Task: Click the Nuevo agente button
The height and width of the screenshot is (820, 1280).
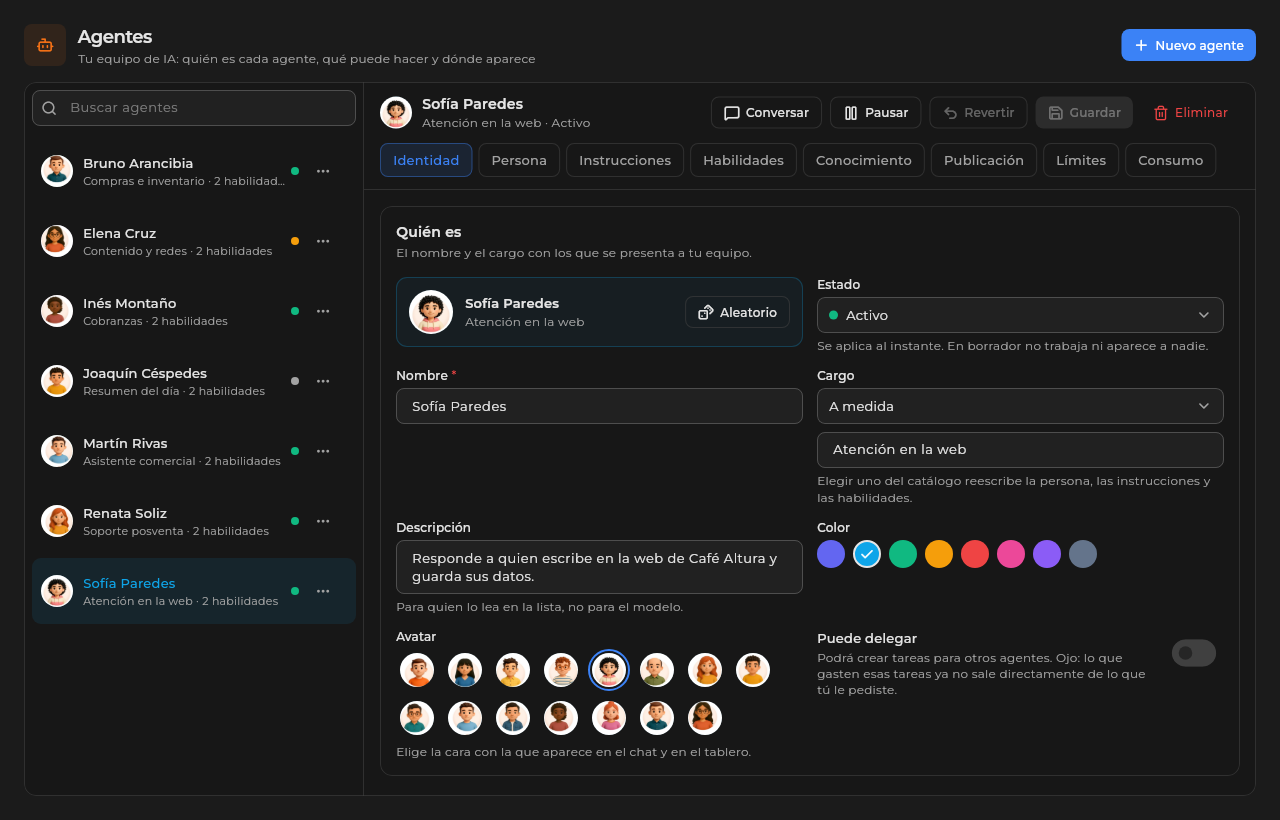Action: coord(1188,45)
